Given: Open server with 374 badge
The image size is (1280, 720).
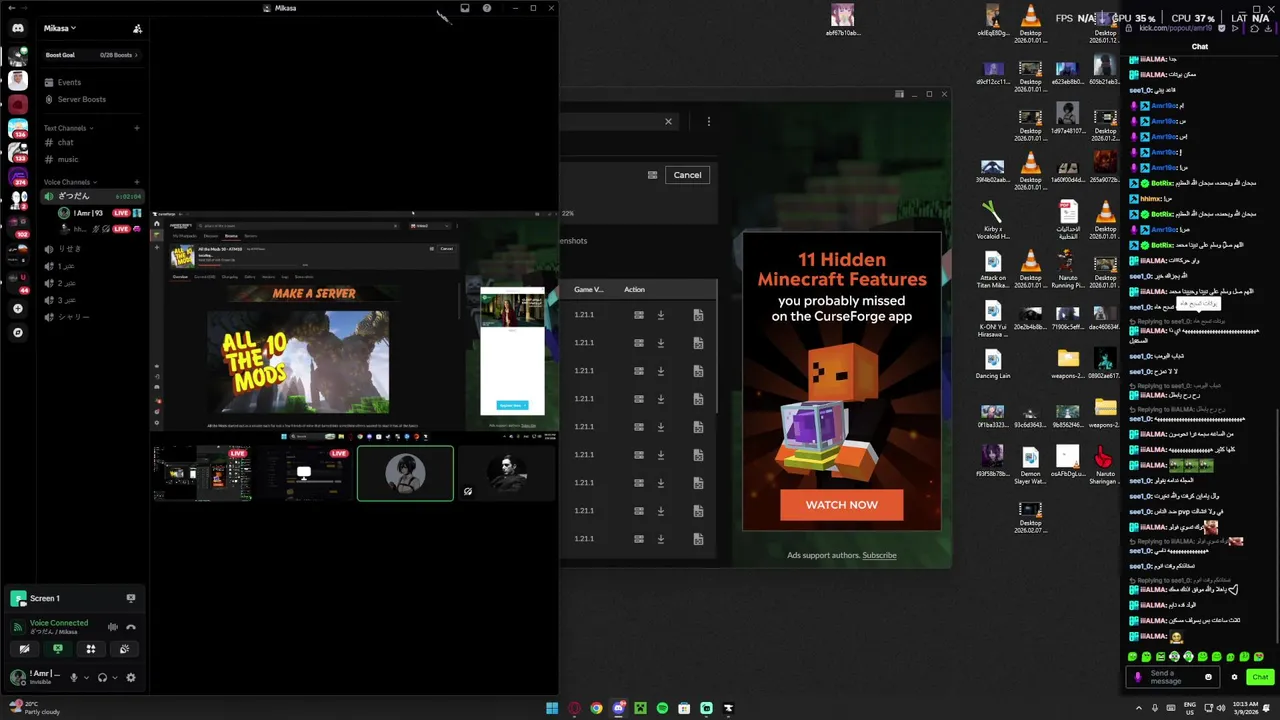Looking at the screenshot, I should coord(18,178).
